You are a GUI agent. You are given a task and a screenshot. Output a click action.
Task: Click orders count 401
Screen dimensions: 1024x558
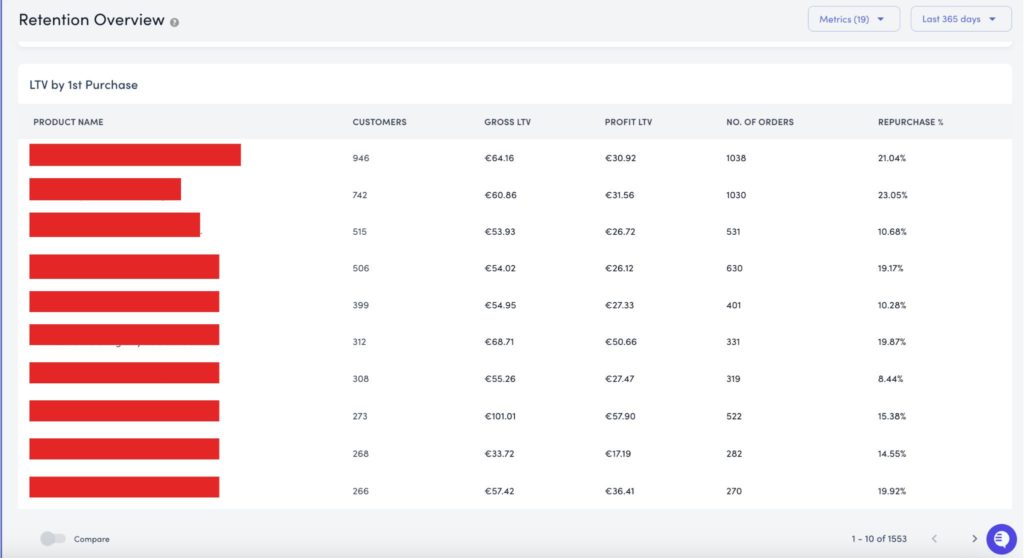pos(733,305)
